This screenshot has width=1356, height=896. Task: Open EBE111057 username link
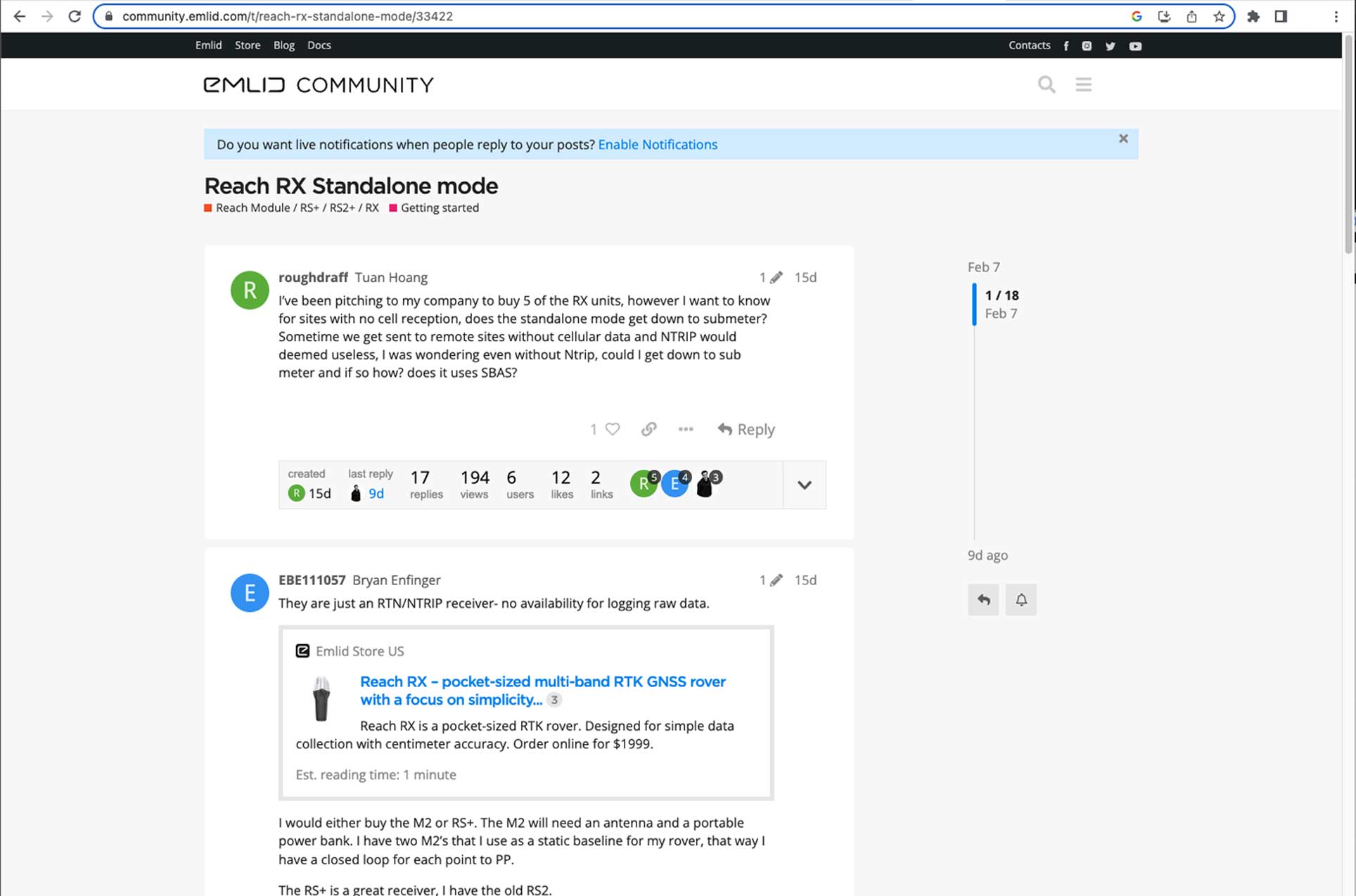coord(312,580)
